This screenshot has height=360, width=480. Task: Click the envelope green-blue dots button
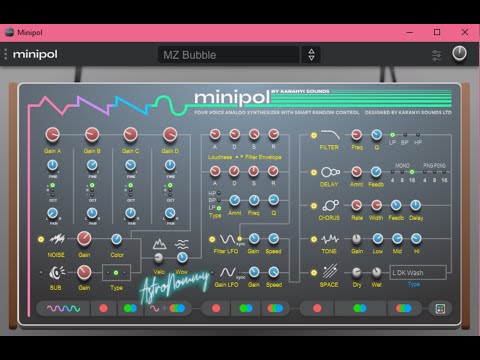246,308
